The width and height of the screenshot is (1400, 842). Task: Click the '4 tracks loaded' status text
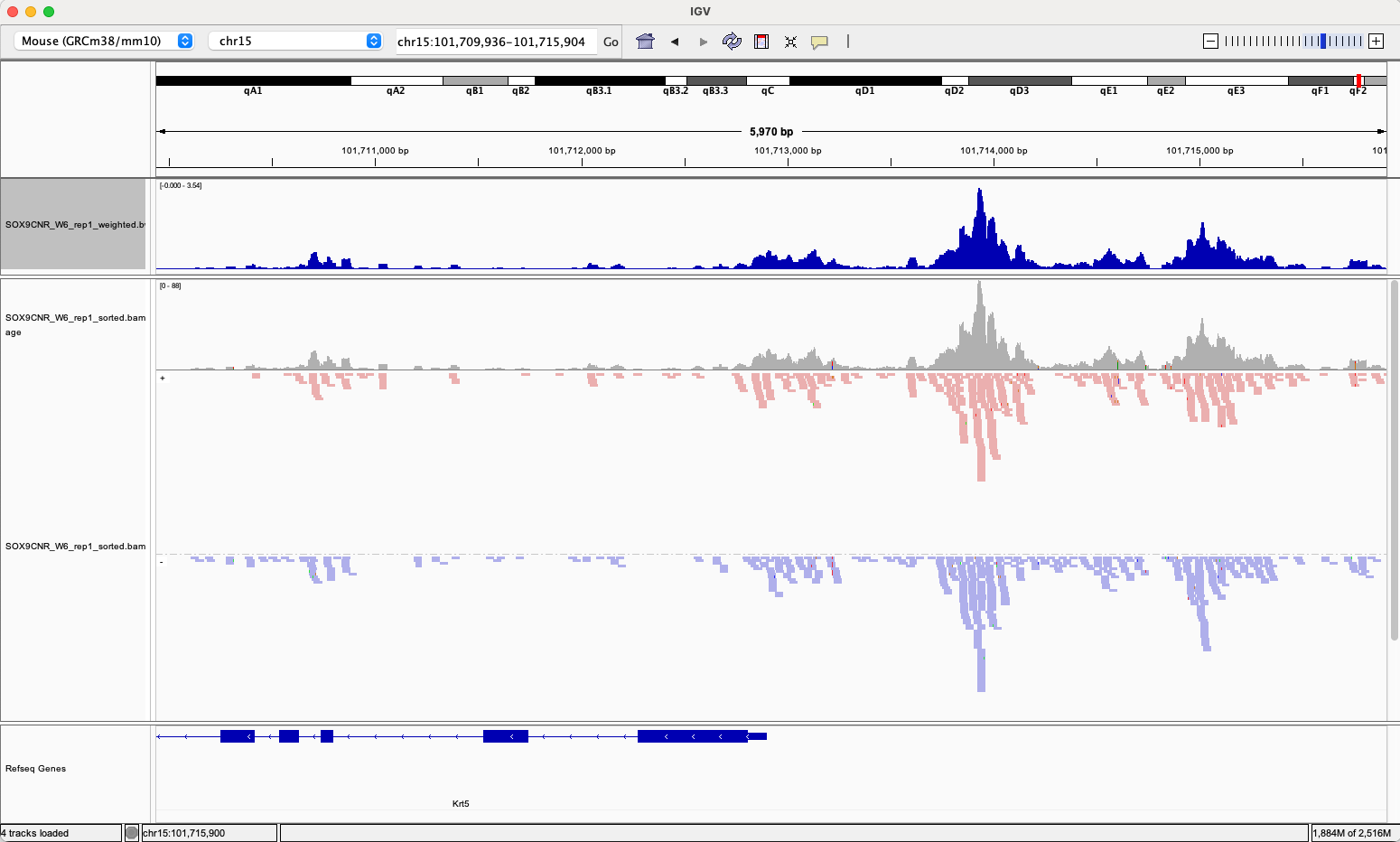click(36, 833)
